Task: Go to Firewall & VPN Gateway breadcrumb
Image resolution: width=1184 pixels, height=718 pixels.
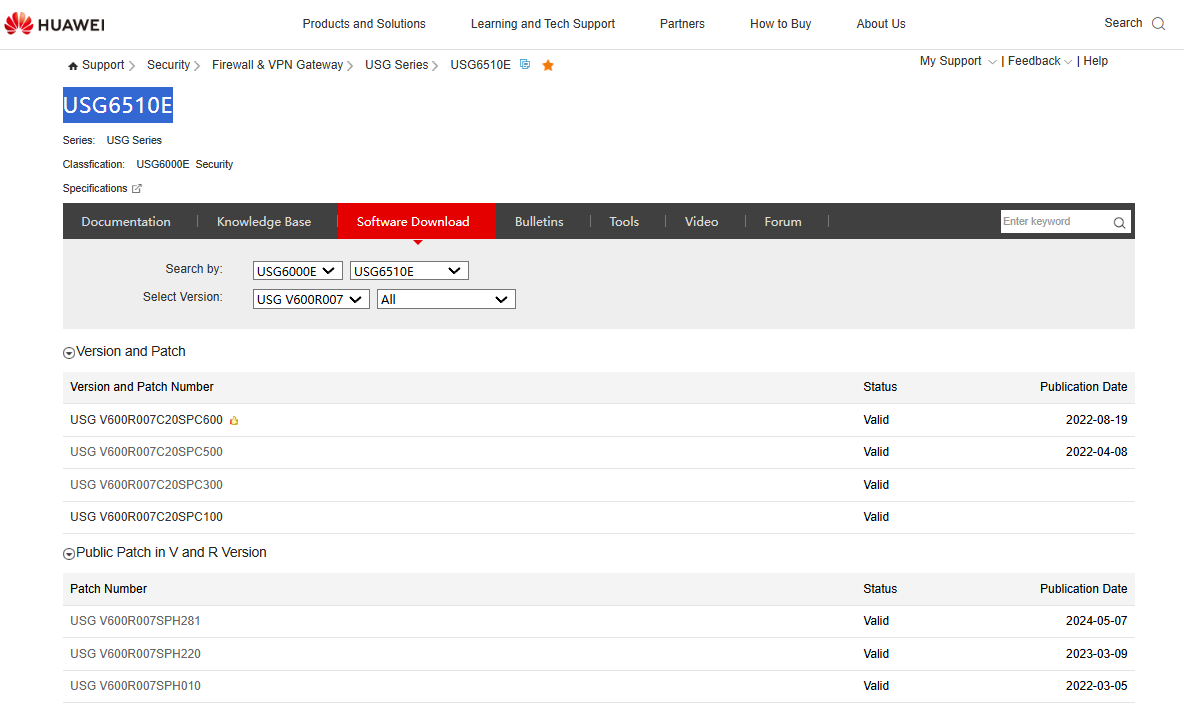Action: pyautogui.click(x=277, y=65)
